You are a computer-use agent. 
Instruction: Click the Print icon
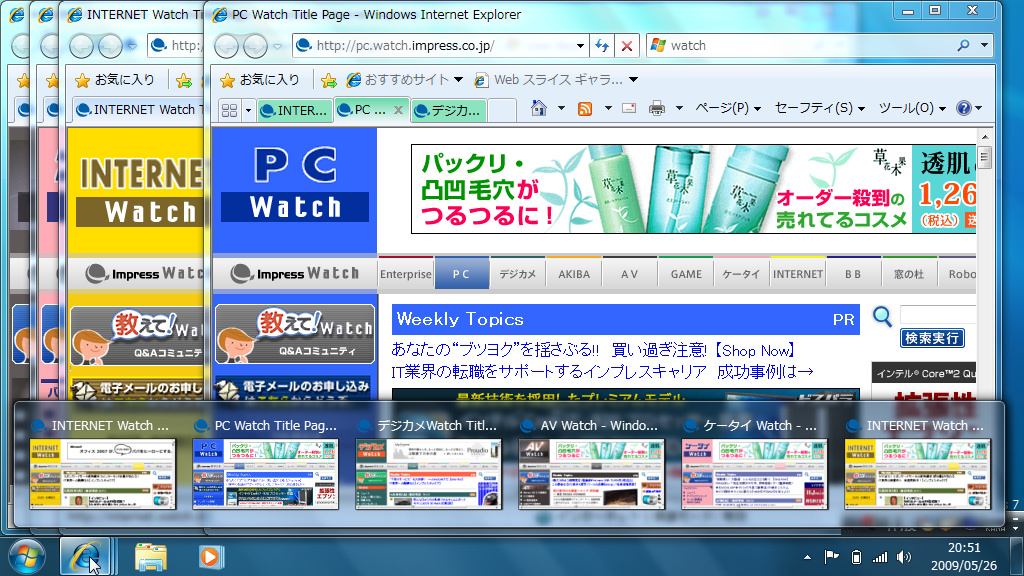pyautogui.click(x=657, y=108)
